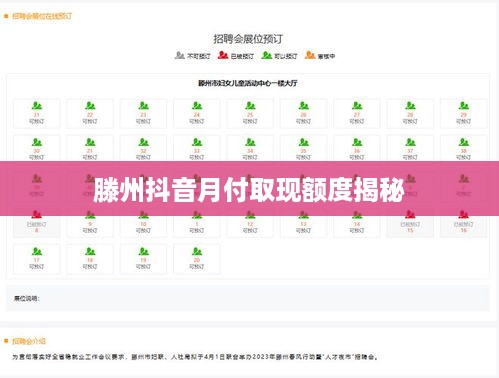Choose booth 19 in the bottom row
The image size is (499, 378).
pos(143,259)
